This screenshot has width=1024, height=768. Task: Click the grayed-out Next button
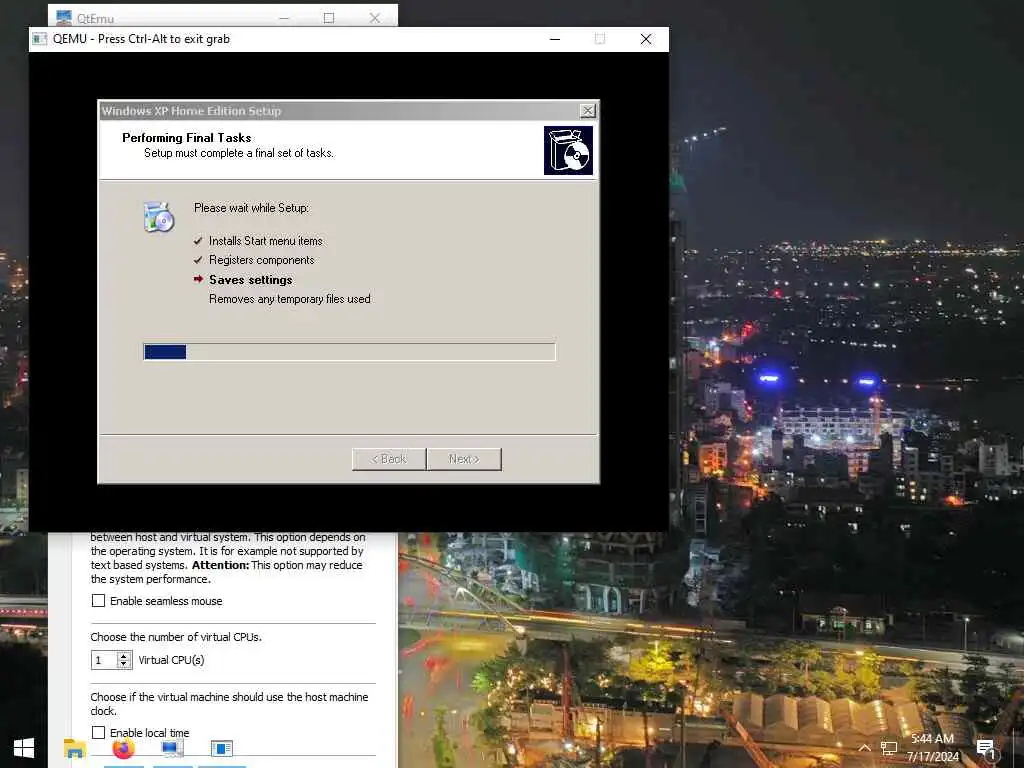coord(464,459)
